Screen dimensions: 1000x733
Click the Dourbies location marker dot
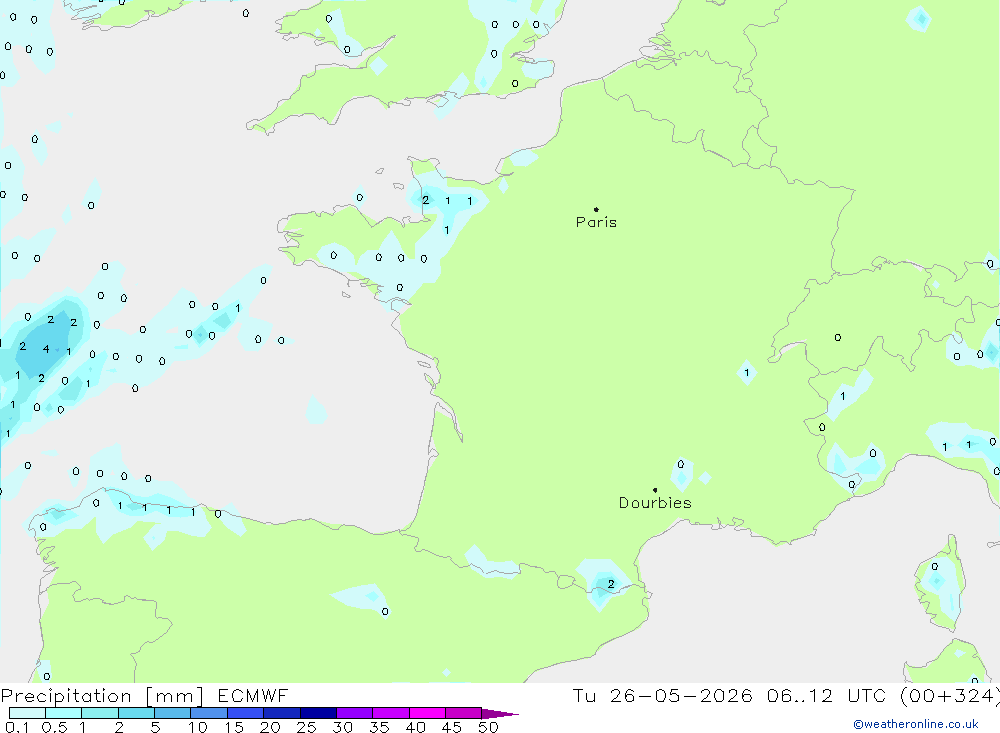tap(655, 490)
